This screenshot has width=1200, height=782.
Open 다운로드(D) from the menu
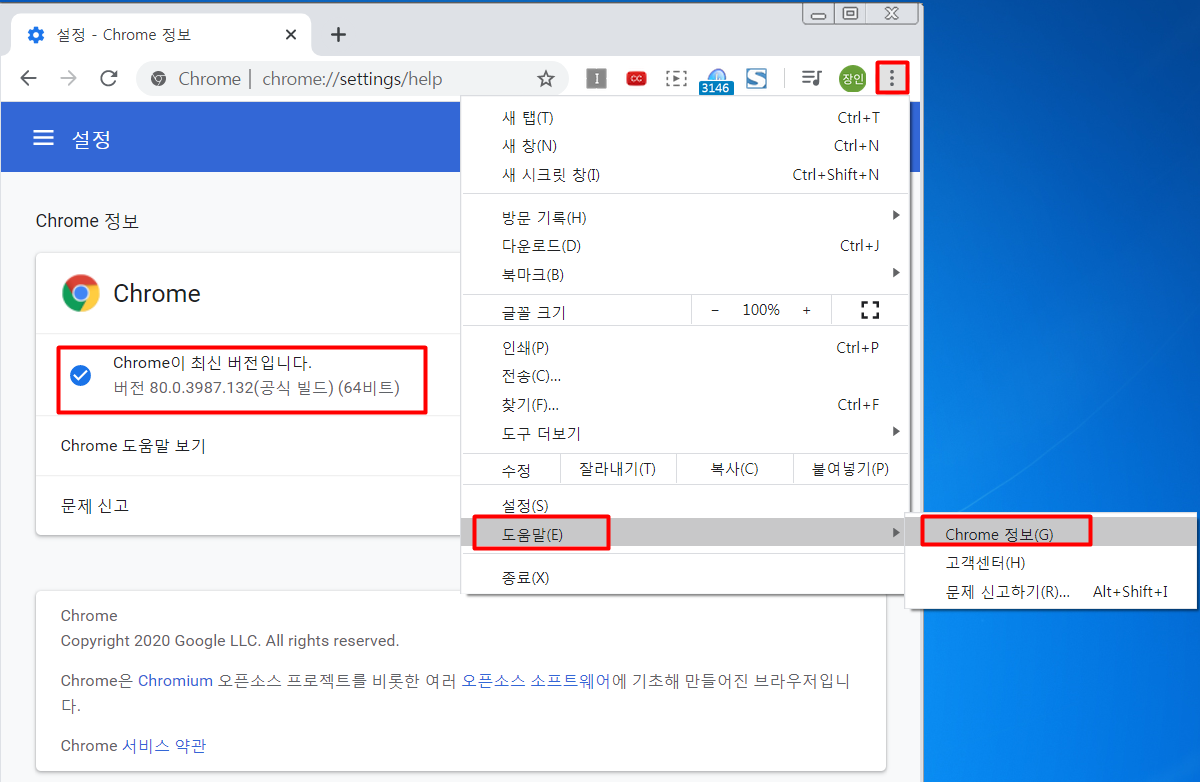tap(685, 245)
